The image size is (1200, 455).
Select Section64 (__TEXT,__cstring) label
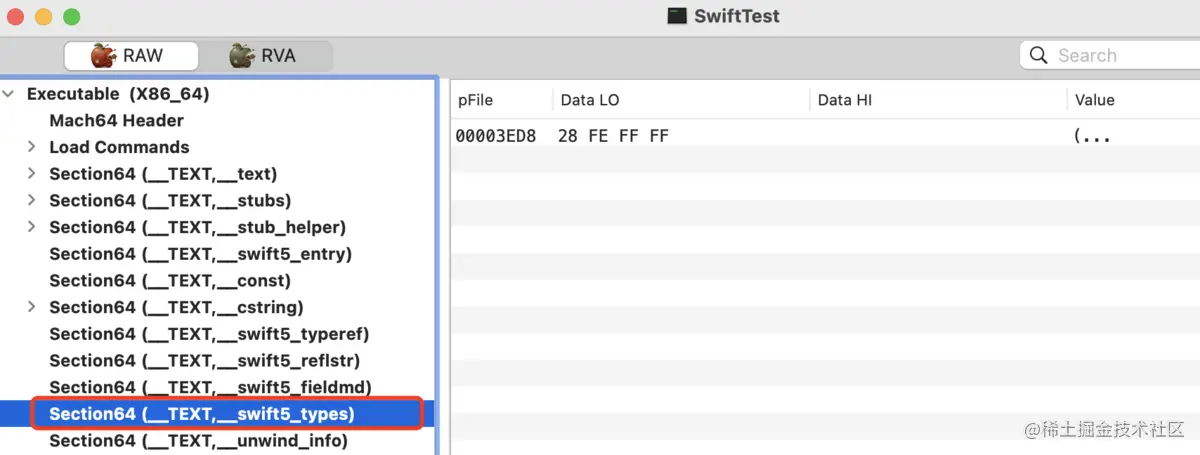pos(176,307)
